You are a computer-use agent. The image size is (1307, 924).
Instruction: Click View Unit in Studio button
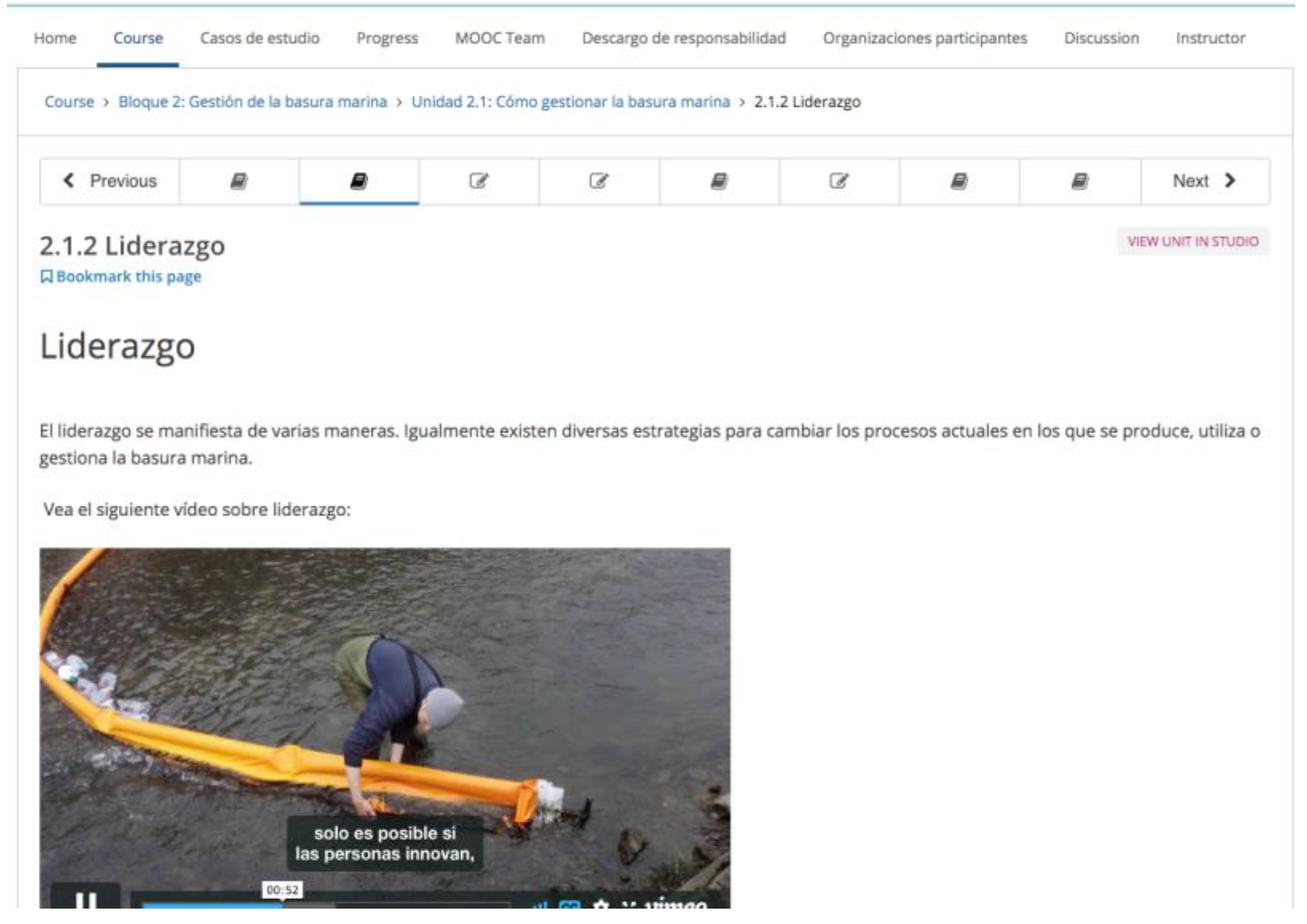pyautogui.click(x=1193, y=241)
